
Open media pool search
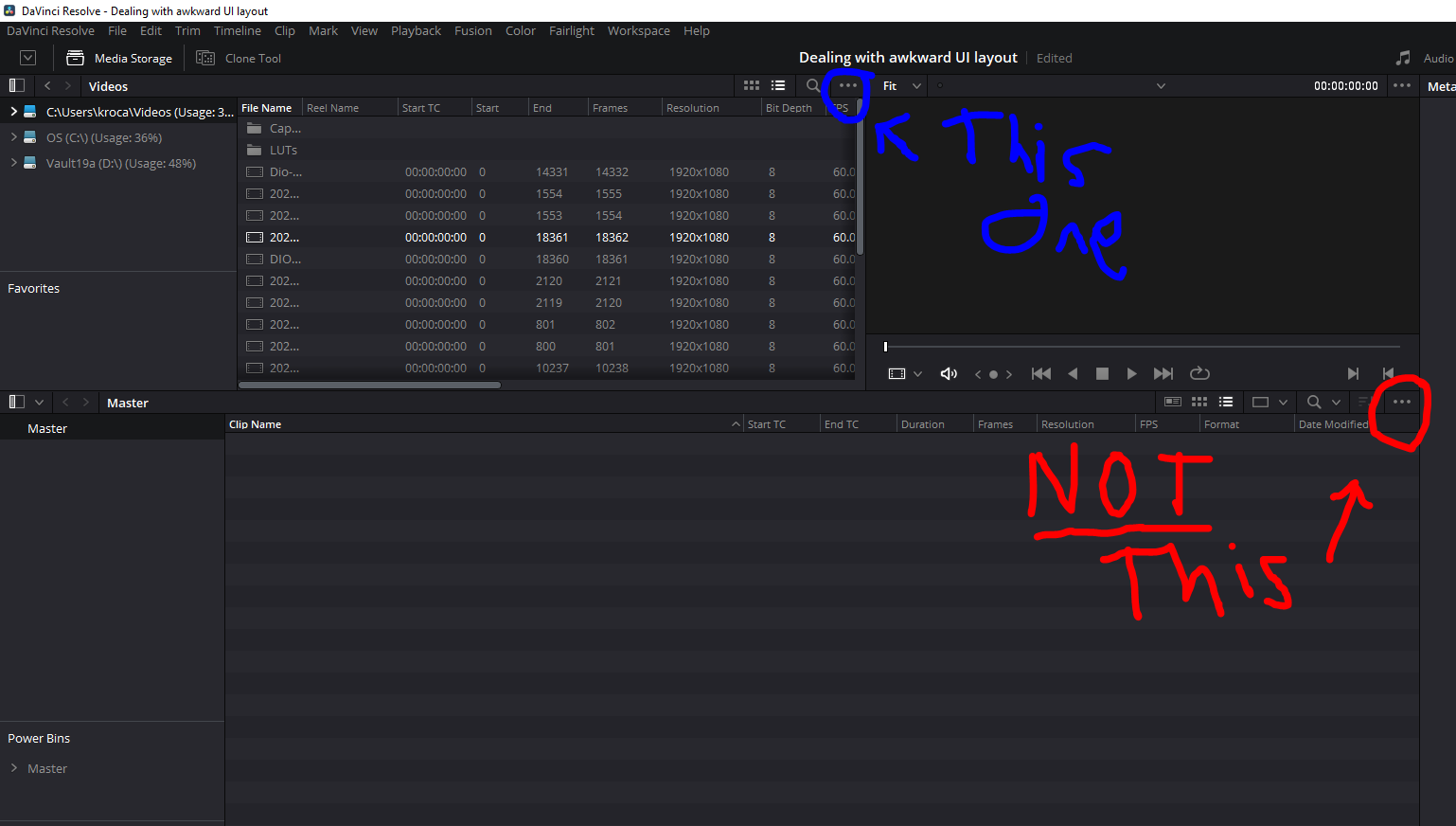[1314, 402]
